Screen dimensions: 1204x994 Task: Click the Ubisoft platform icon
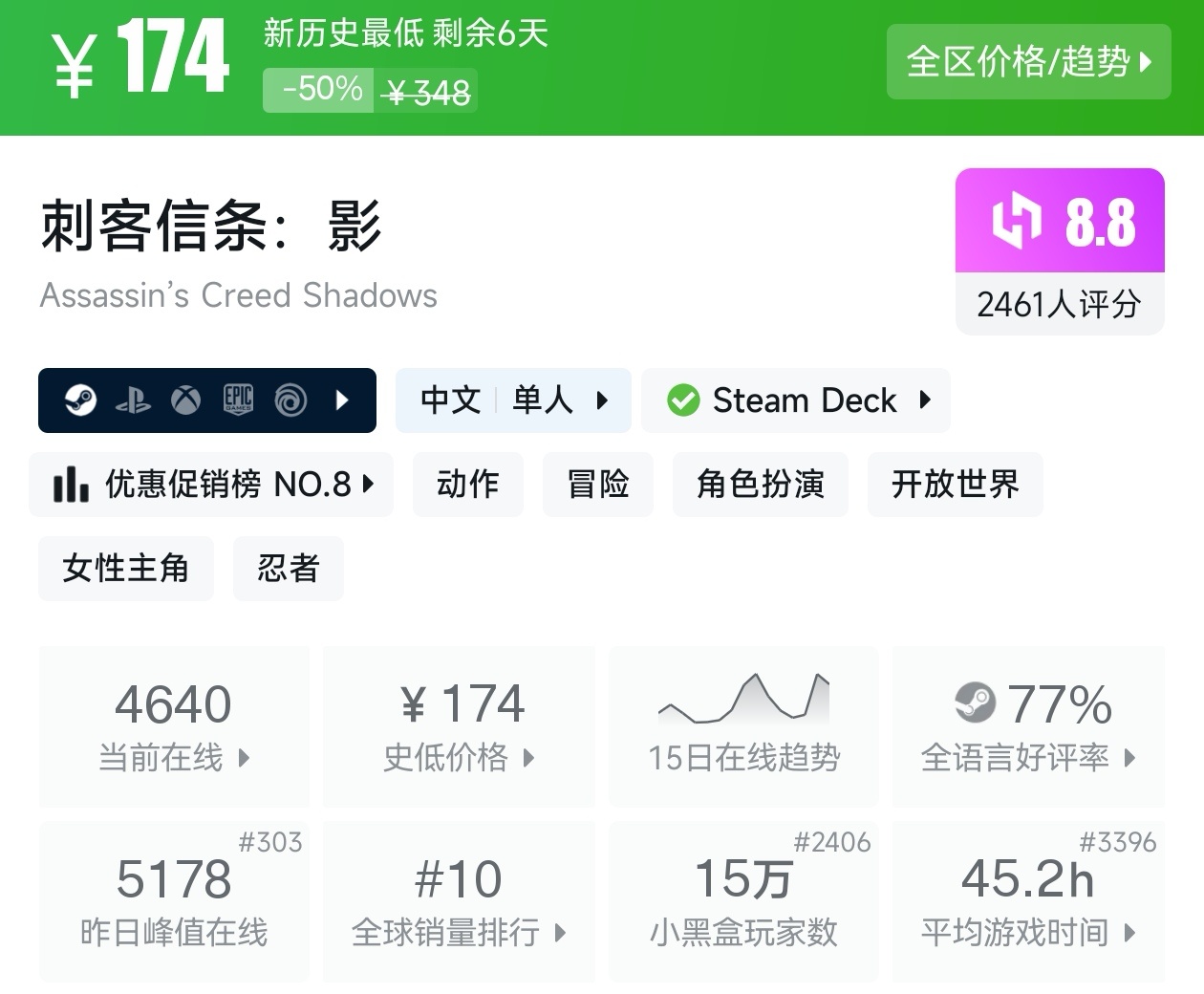pos(290,400)
